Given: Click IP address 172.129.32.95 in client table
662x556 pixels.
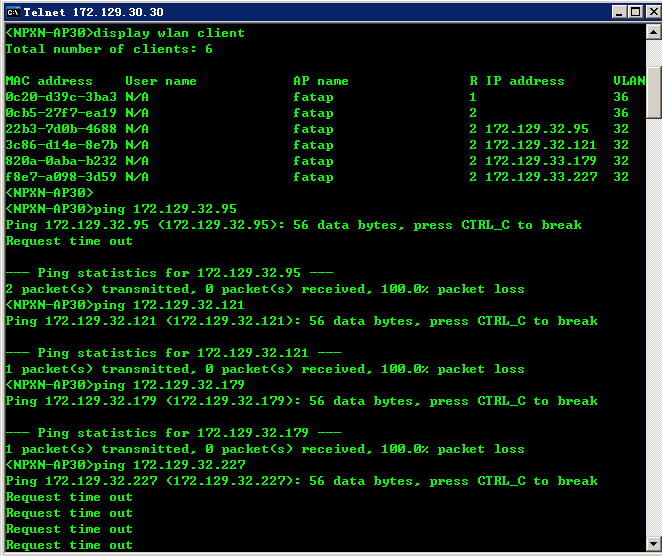Looking at the screenshot, I should (537, 129).
